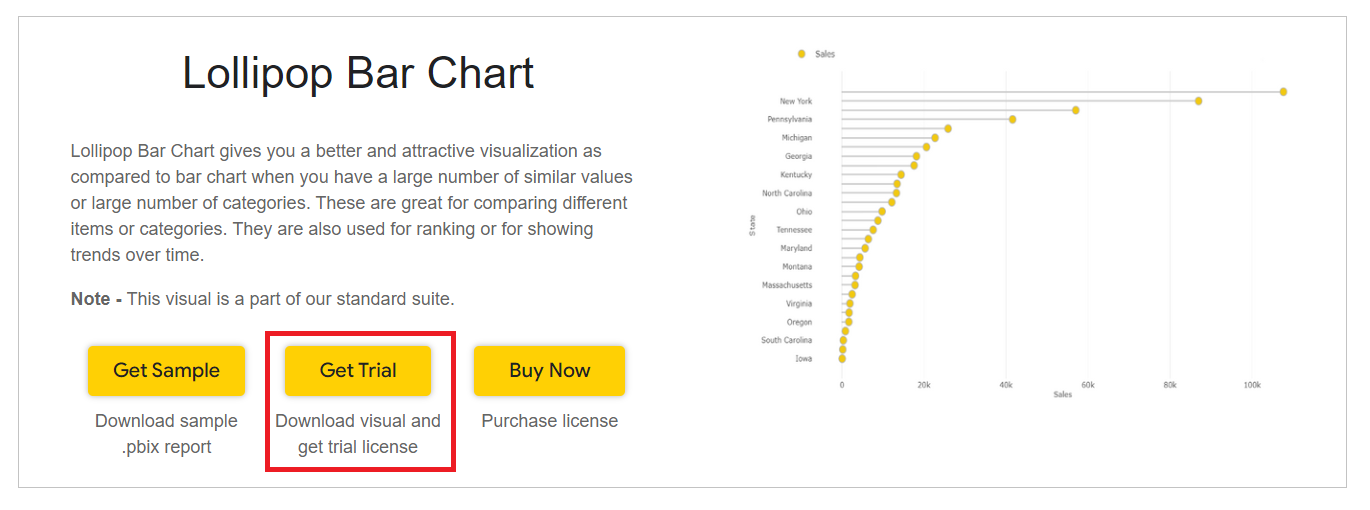Click the Sales legend label text
The height and width of the screenshot is (510, 1370).
pyautogui.click(x=825, y=54)
